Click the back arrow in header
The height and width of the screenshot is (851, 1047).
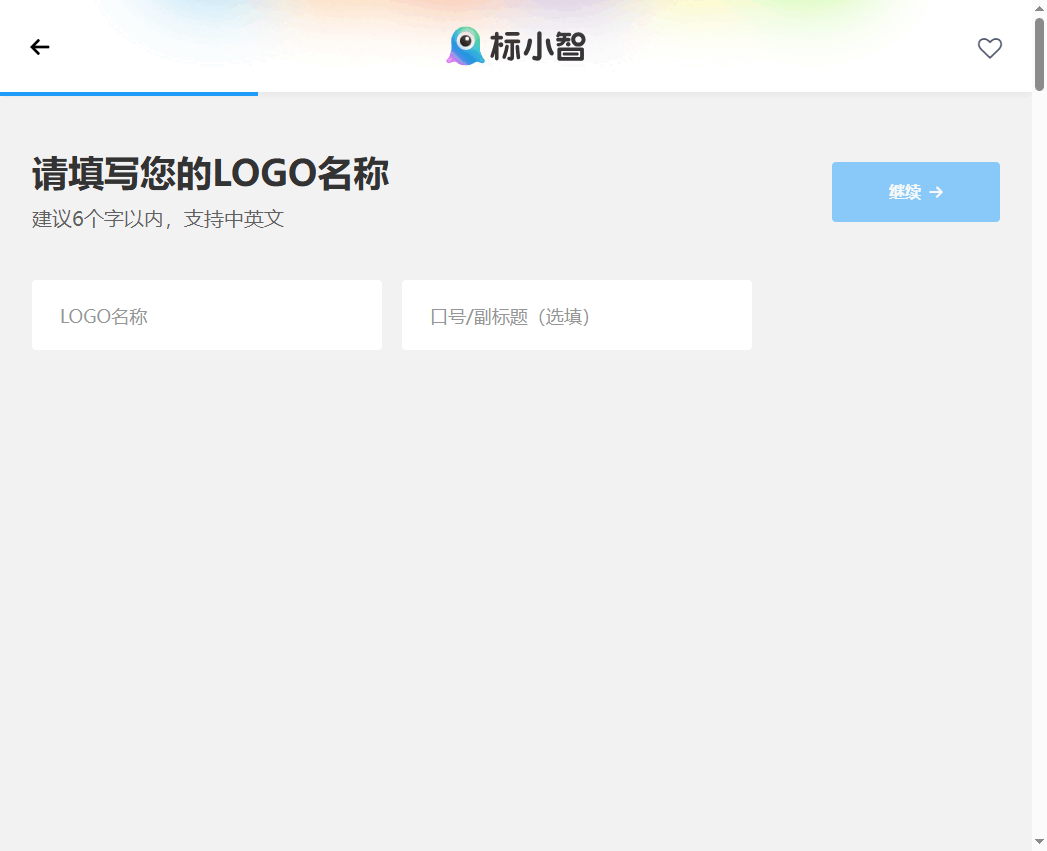pos(40,47)
